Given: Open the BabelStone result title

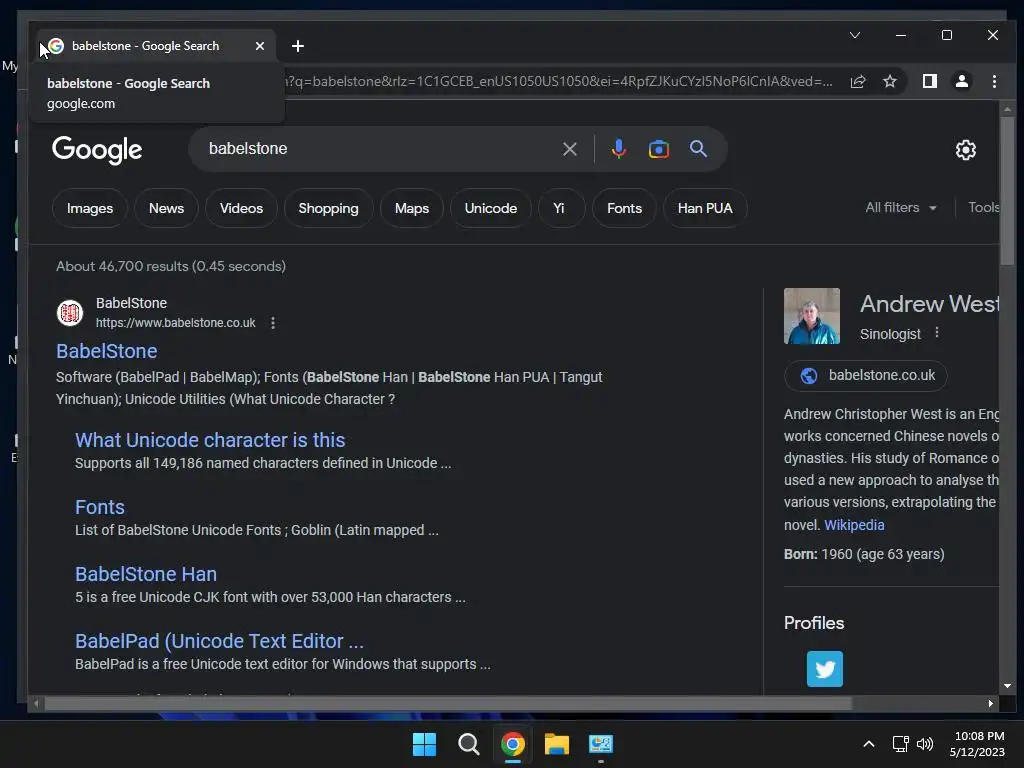Looking at the screenshot, I should 106,351.
